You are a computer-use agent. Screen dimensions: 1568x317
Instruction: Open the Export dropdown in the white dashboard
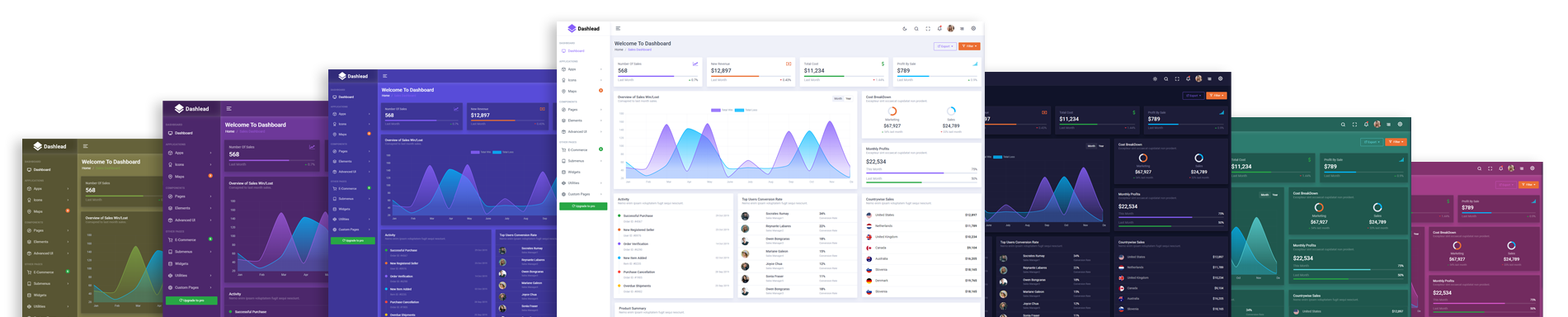coord(945,46)
